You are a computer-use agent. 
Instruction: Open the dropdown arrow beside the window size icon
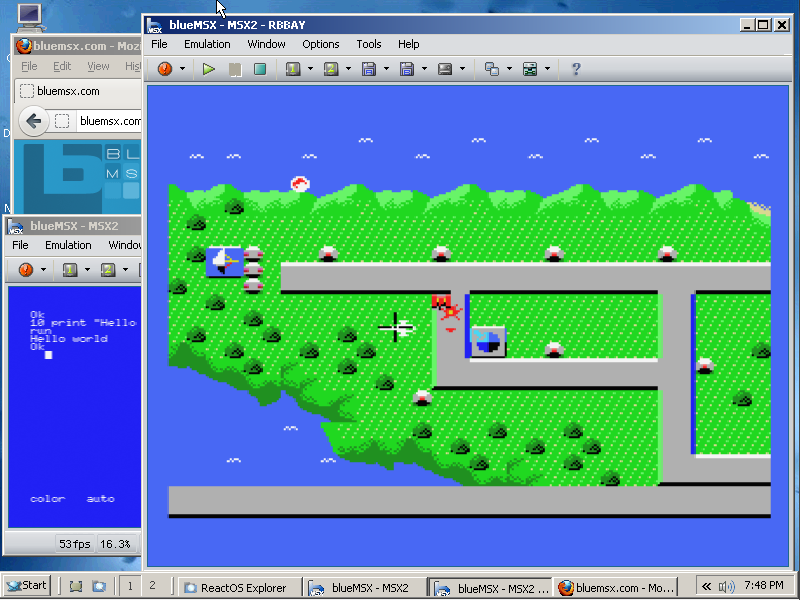pyautogui.click(x=510, y=69)
